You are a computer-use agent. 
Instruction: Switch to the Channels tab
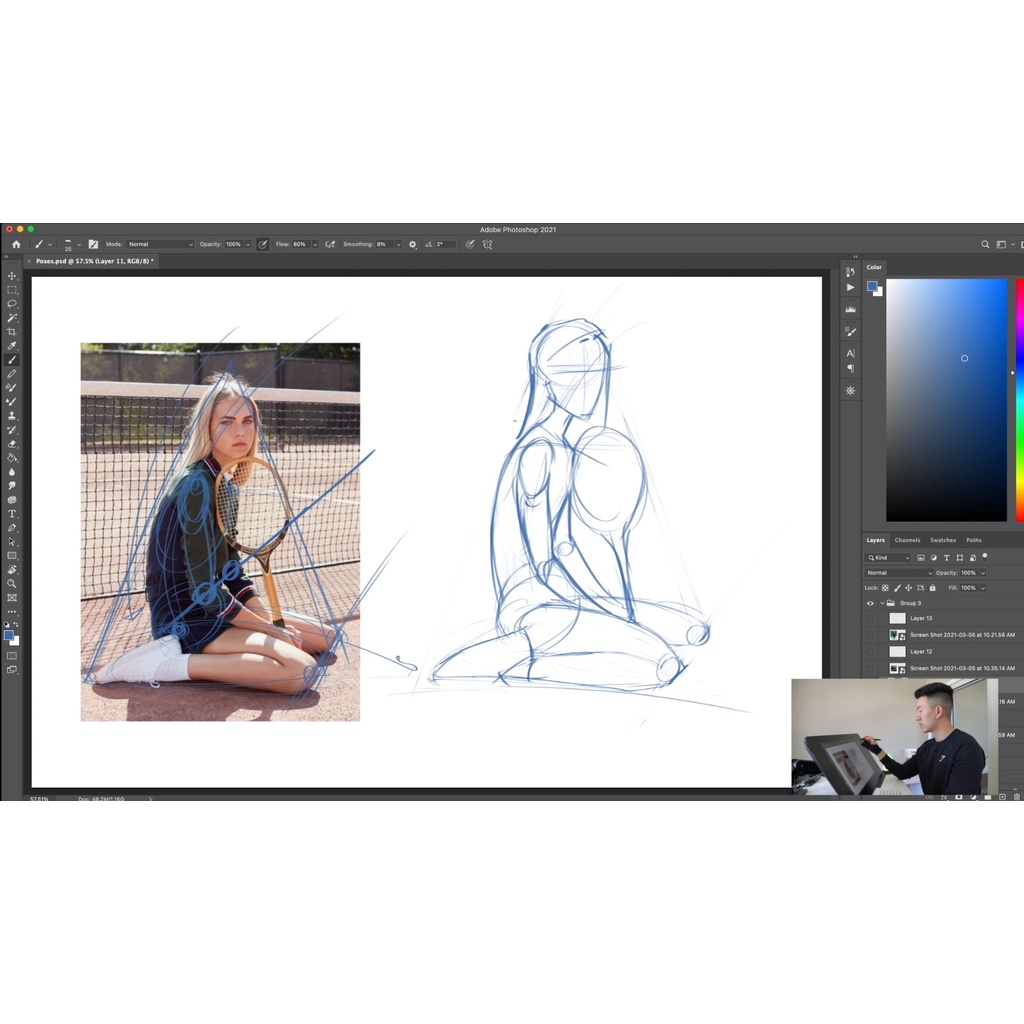pos(907,540)
